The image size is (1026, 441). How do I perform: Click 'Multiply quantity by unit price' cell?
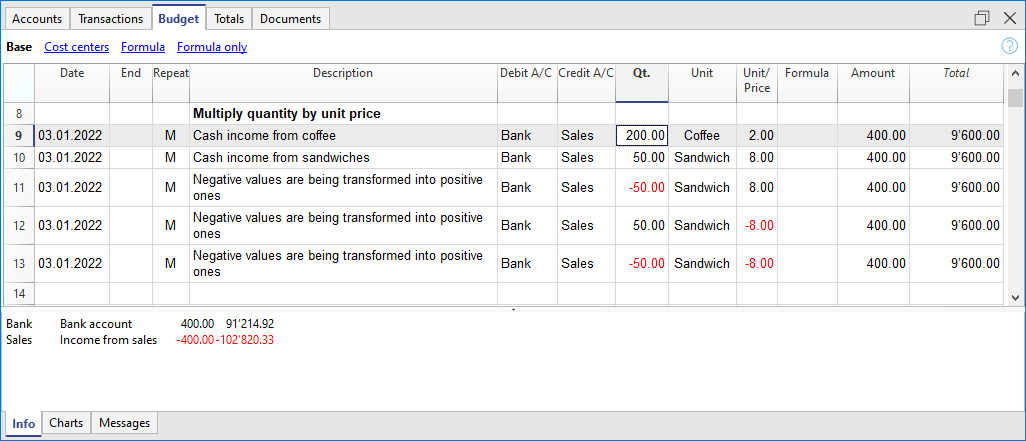click(343, 114)
